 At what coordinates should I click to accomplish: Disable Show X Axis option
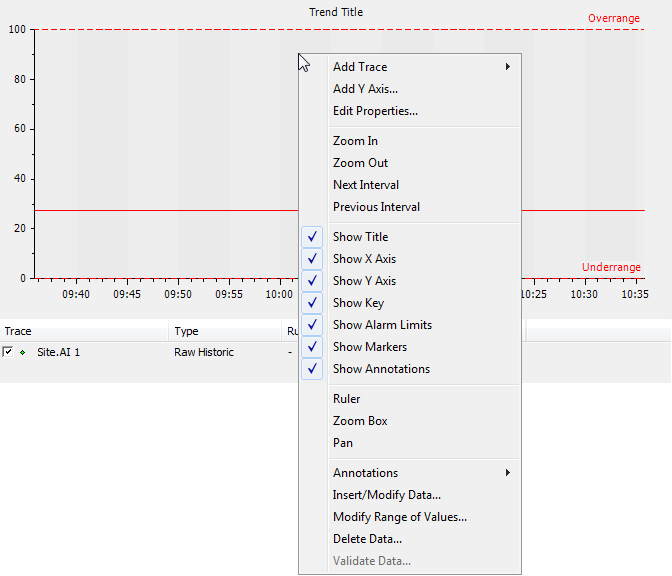(364, 259)
